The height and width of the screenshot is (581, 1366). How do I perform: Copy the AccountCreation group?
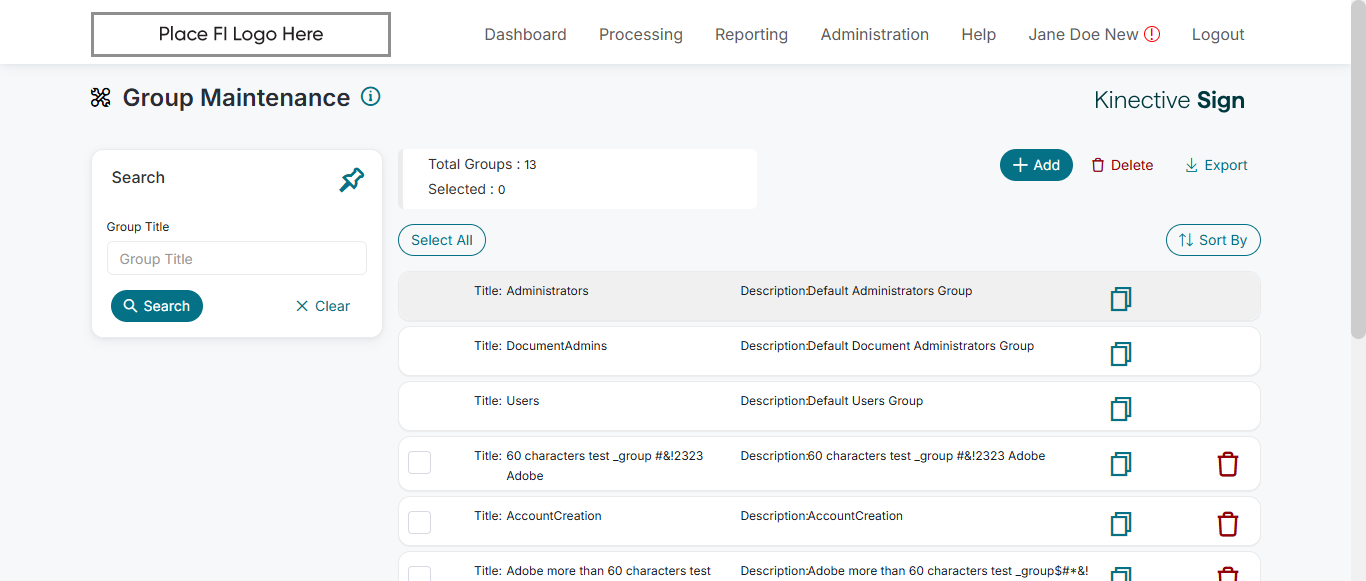point(1120,524)
